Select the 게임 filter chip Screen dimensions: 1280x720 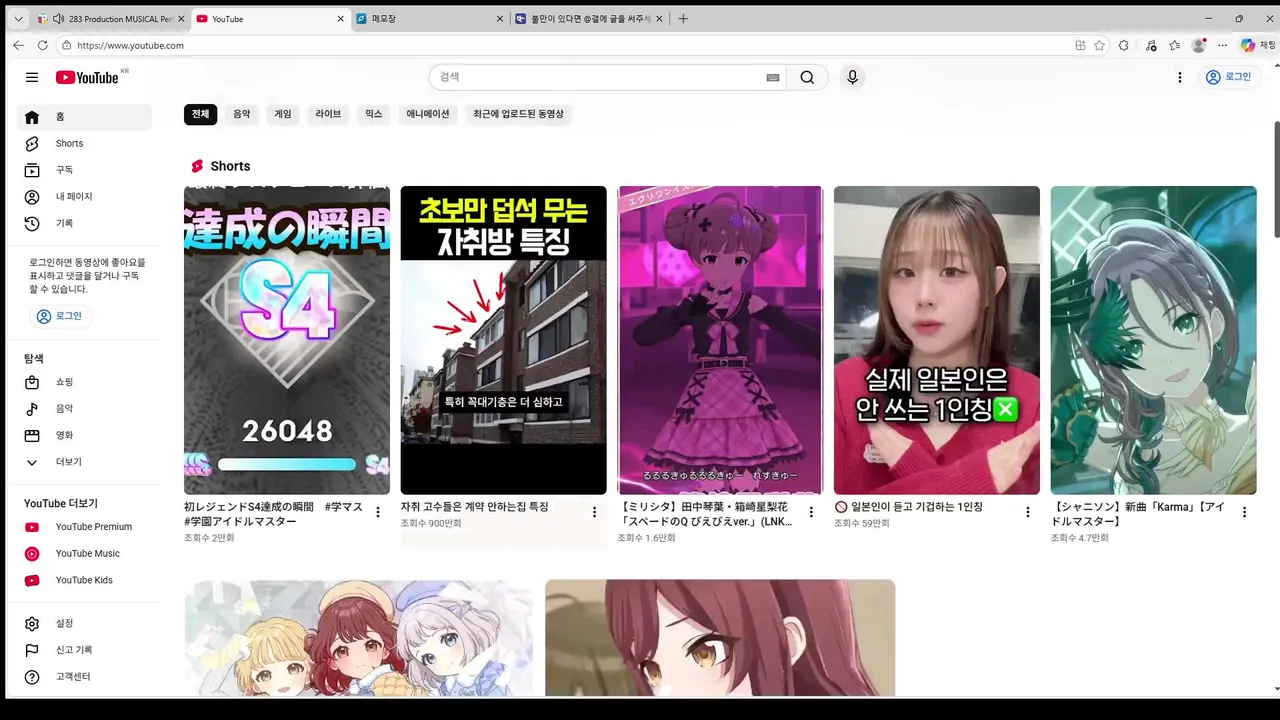point(283,114)
